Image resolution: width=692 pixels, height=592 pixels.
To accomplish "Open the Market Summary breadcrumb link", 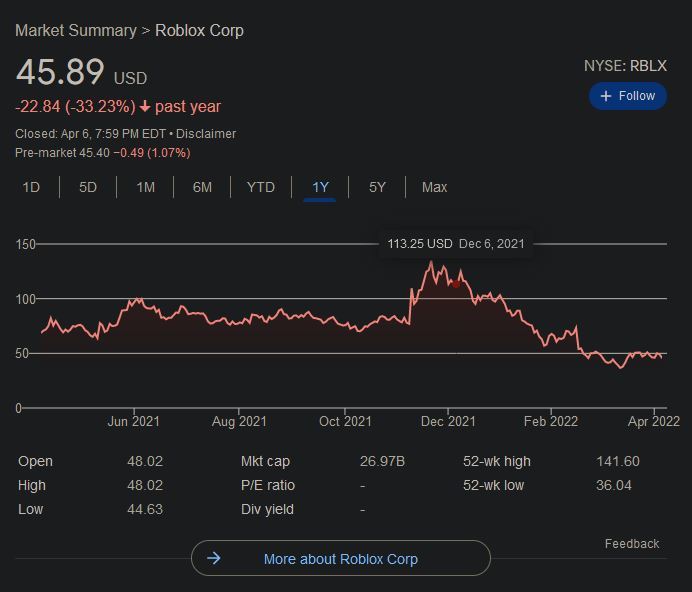I will pos(76,30).
